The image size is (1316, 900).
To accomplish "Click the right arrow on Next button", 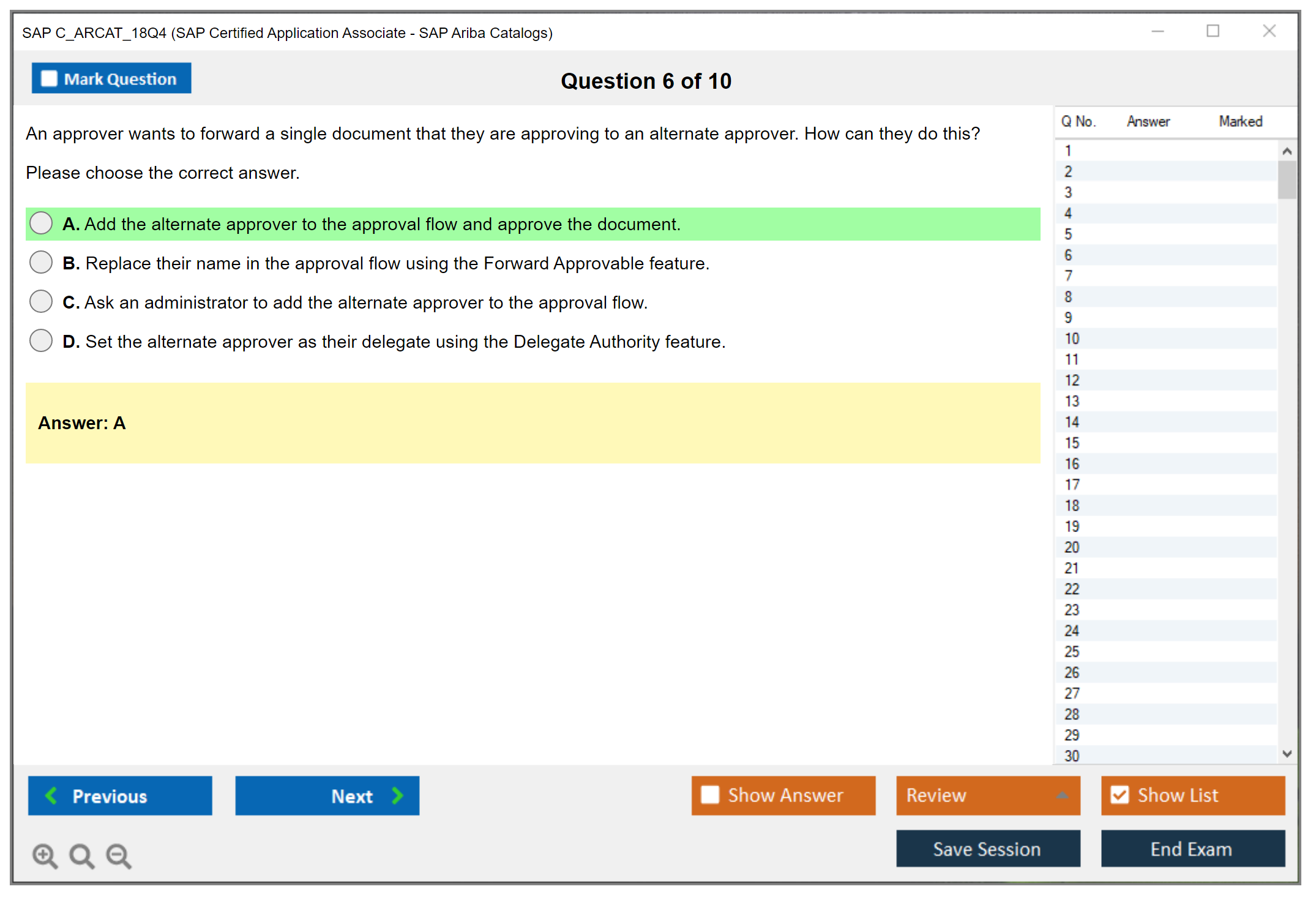I will click(398, 795).
